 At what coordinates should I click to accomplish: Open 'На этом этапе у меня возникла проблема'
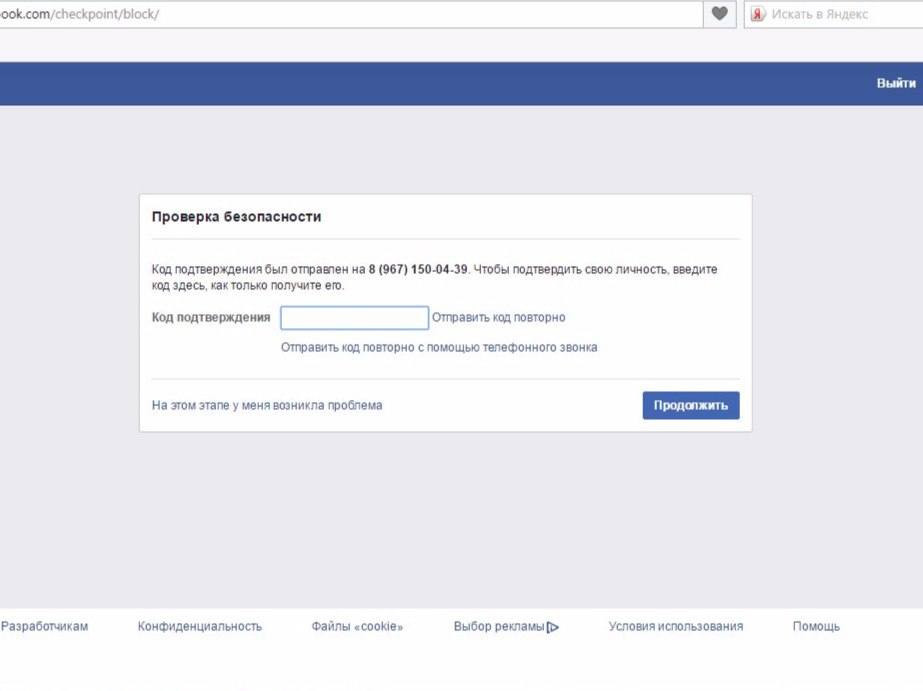pos(267,405)
